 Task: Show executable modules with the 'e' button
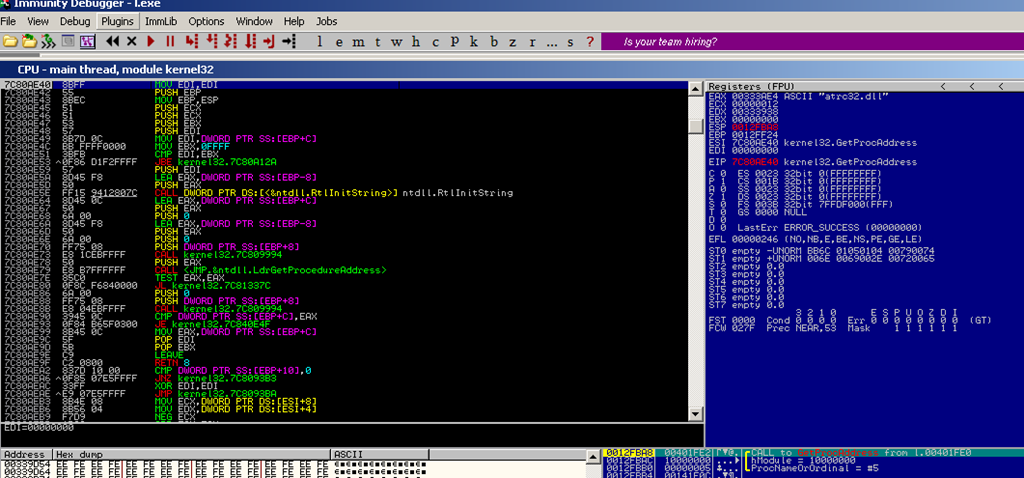[340, 41]
